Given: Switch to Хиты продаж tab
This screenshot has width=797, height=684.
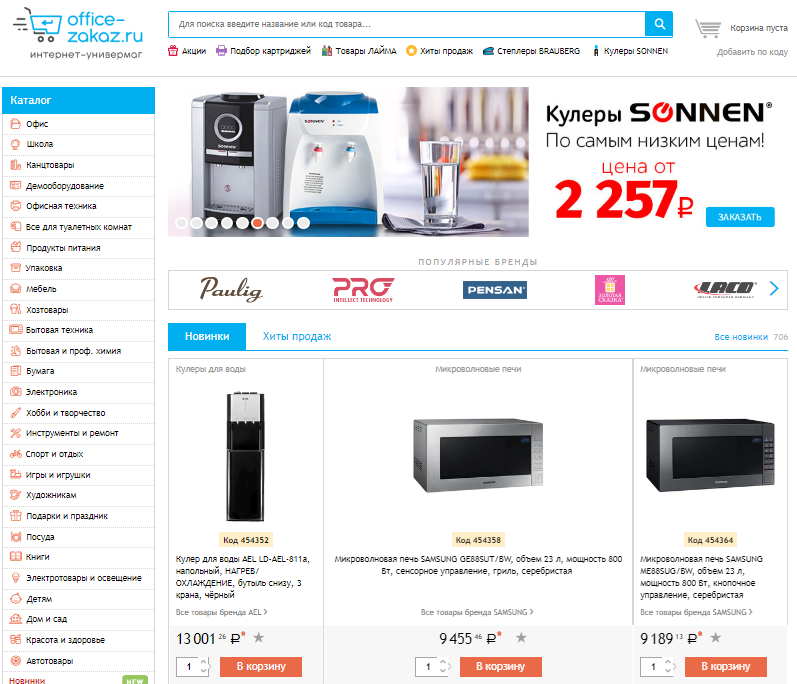Looking at the screenshot, I should tap(297, 336).
